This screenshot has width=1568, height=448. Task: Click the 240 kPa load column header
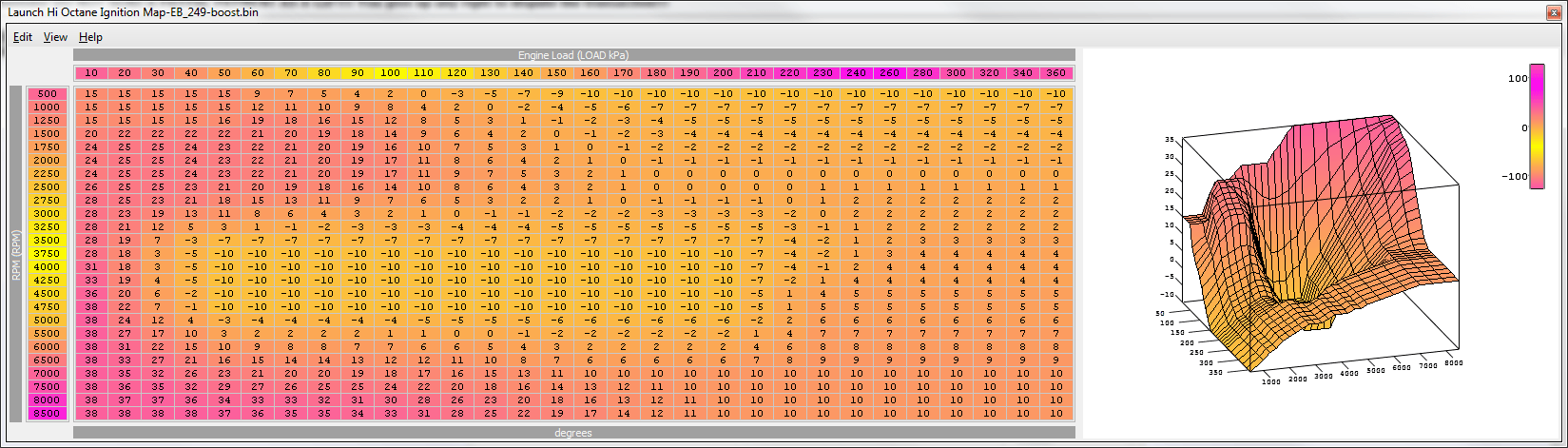(856, 73)
